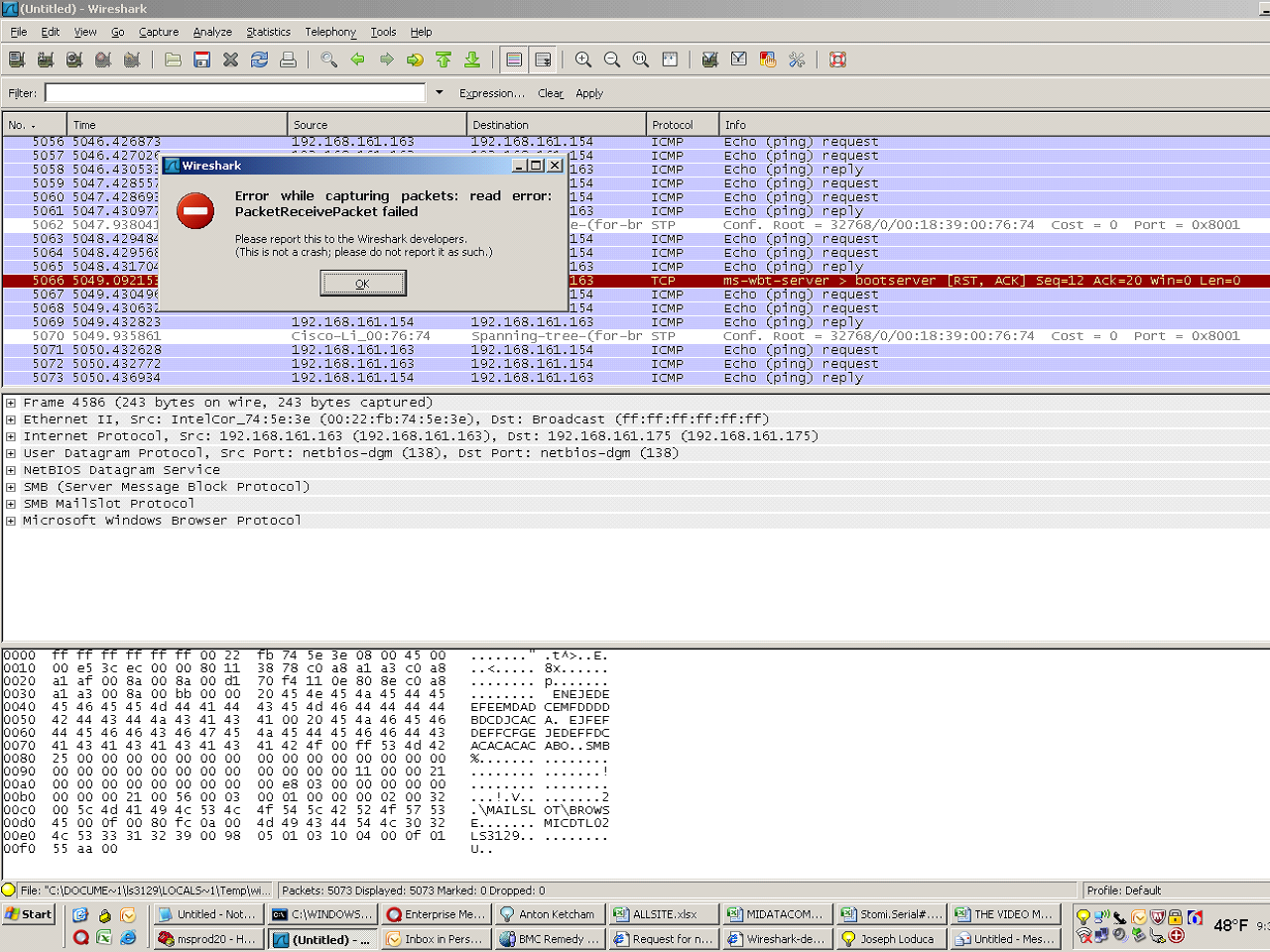
Task: Reset zoom to normal size icon
Action: [641, 59]
